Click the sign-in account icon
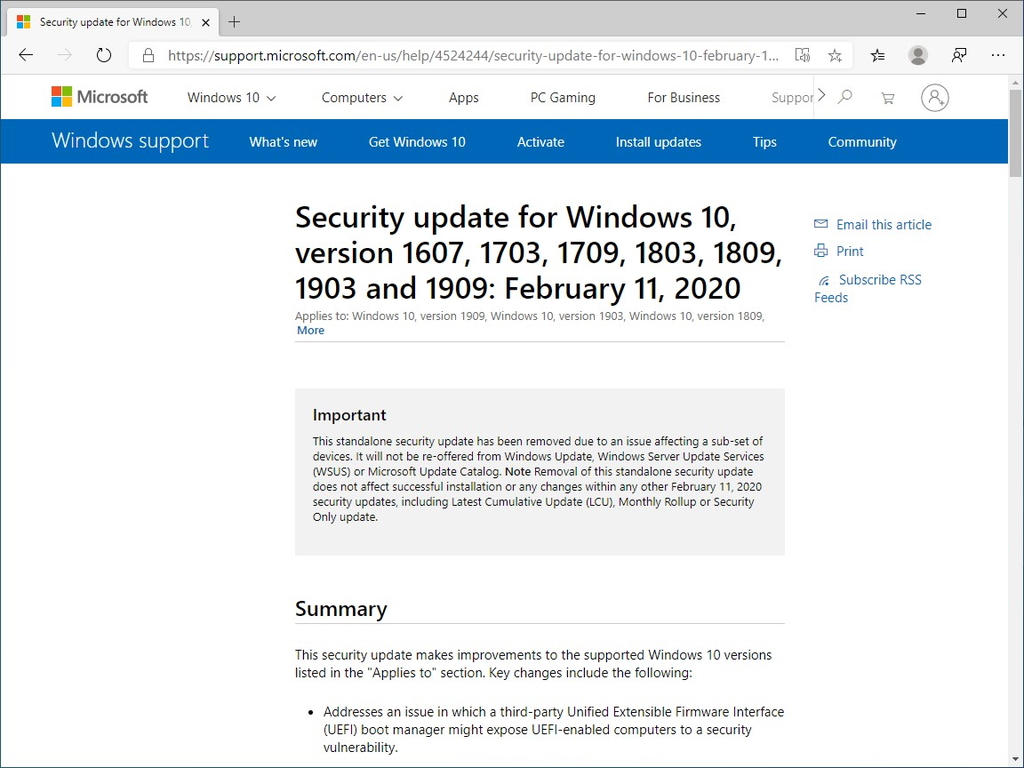The image size is (1024, 768). coord(934,97)
